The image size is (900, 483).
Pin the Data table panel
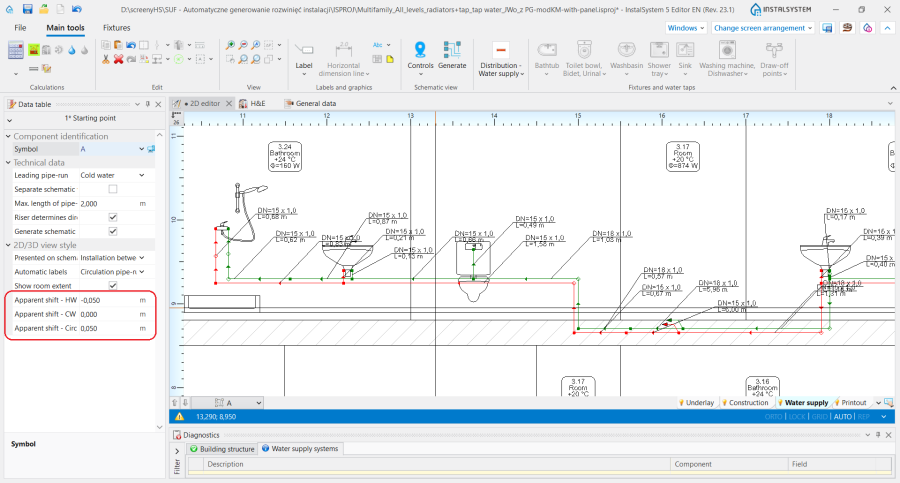[x=148, y=104]
